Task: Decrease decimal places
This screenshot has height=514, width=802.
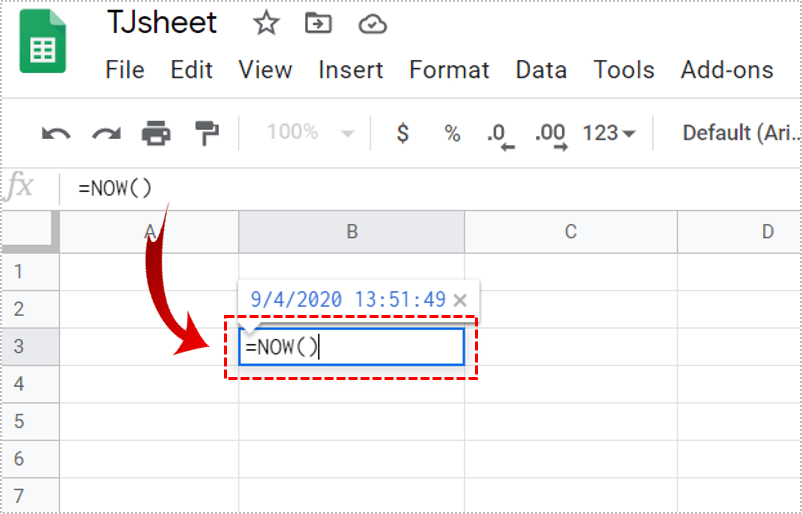Action: (499, 134)
